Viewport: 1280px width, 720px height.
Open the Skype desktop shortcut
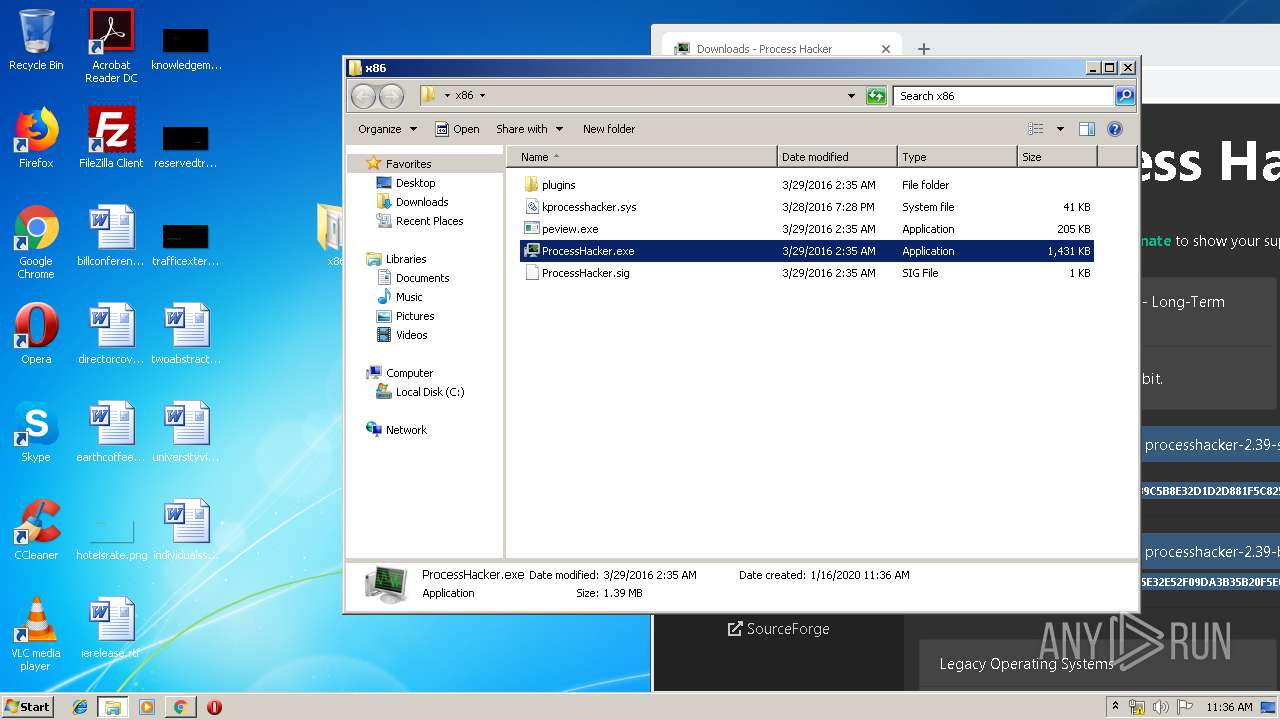pos(36,432)
